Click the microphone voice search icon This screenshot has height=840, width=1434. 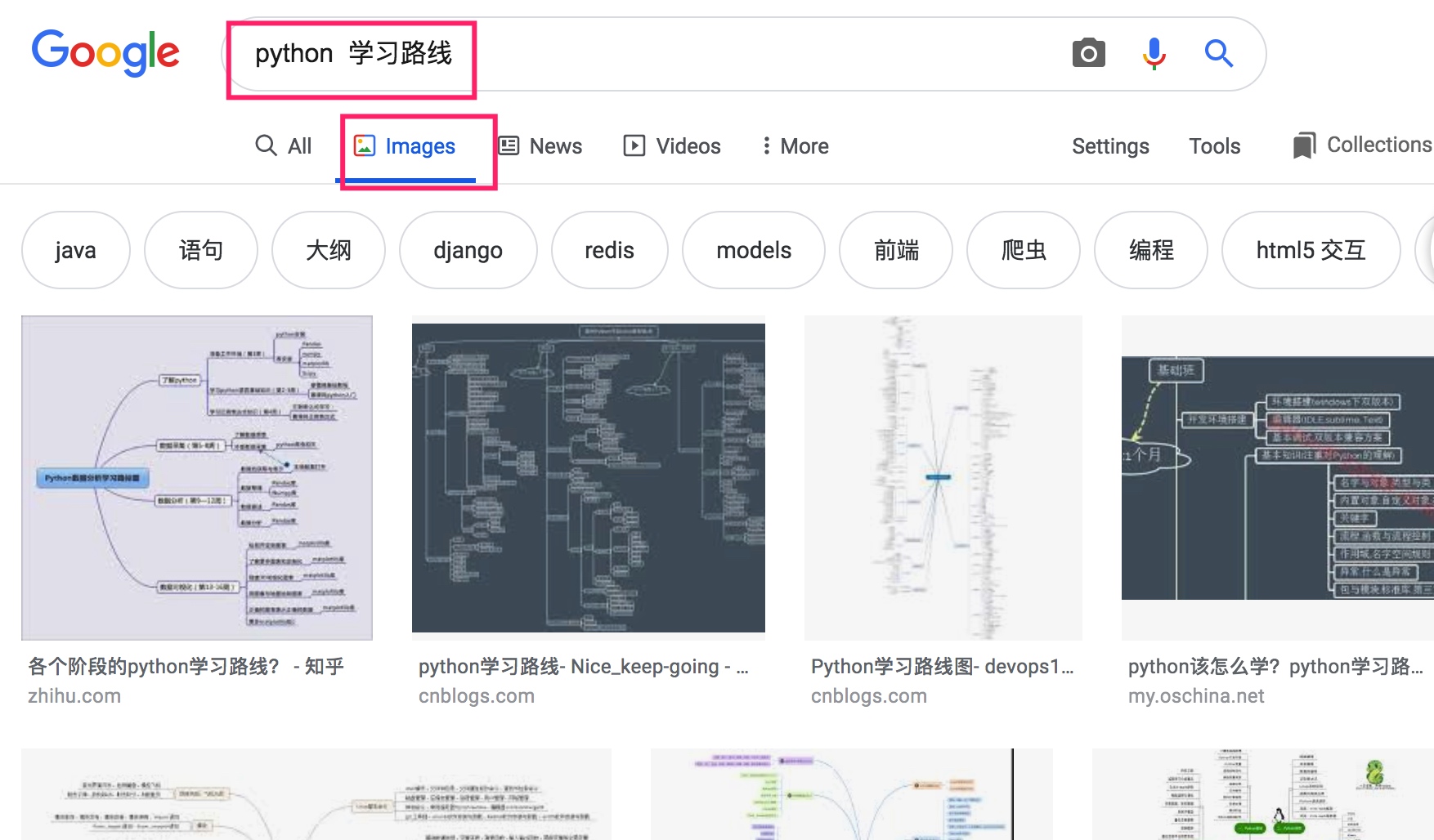tap(1154, 54)
